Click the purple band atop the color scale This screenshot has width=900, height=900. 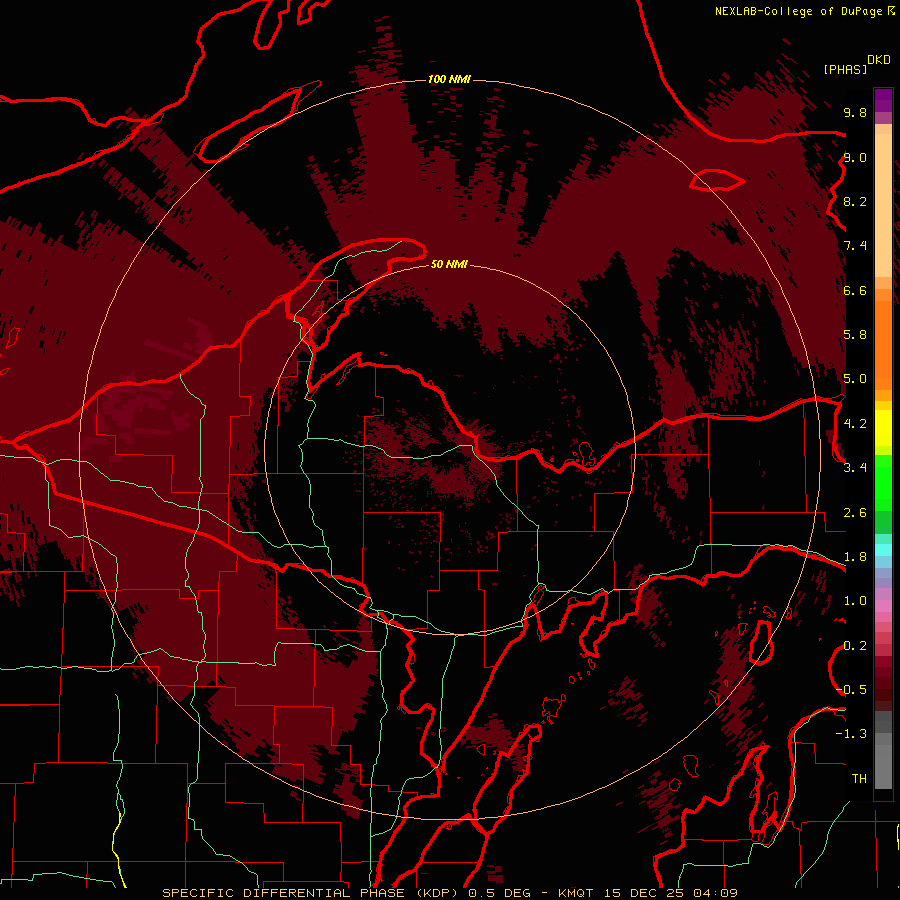coord(883,100)
